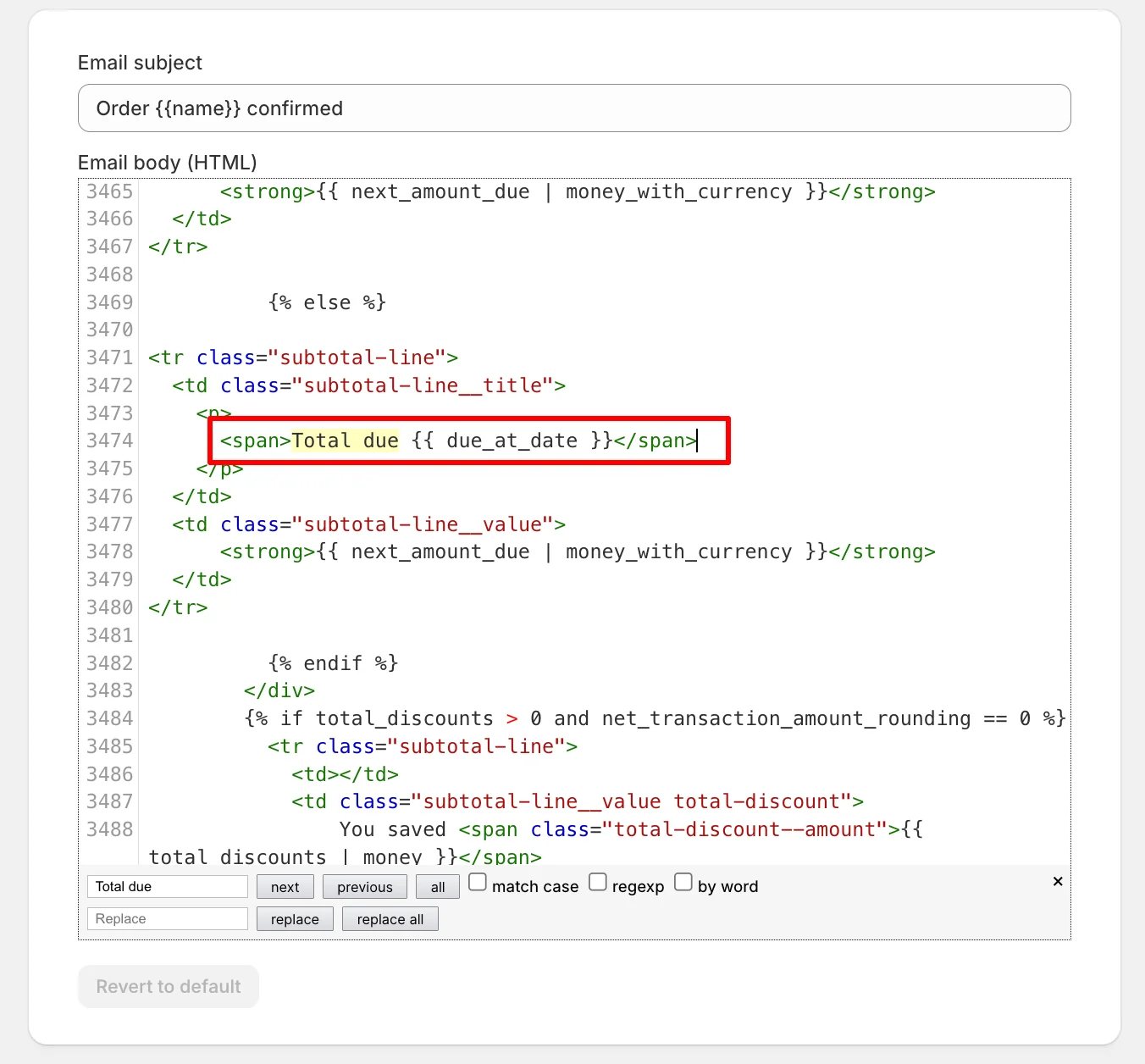This screenshot has height=1064, width=1145.
Task: Click the strong tag code on line 3465
Action: 578,191
